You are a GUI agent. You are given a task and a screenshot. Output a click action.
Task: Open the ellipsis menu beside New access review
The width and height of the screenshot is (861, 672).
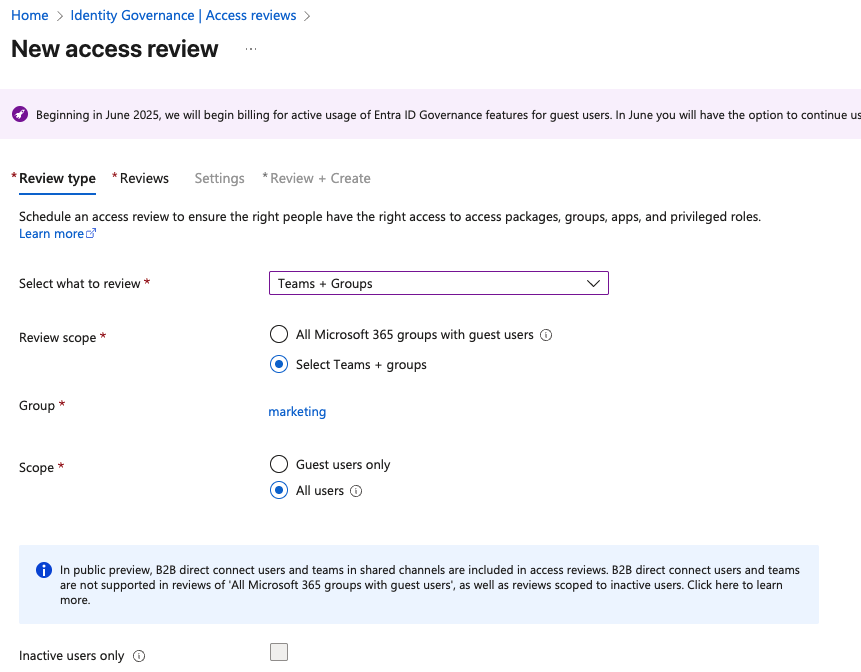pyautogui.click(x=251, y=49)
